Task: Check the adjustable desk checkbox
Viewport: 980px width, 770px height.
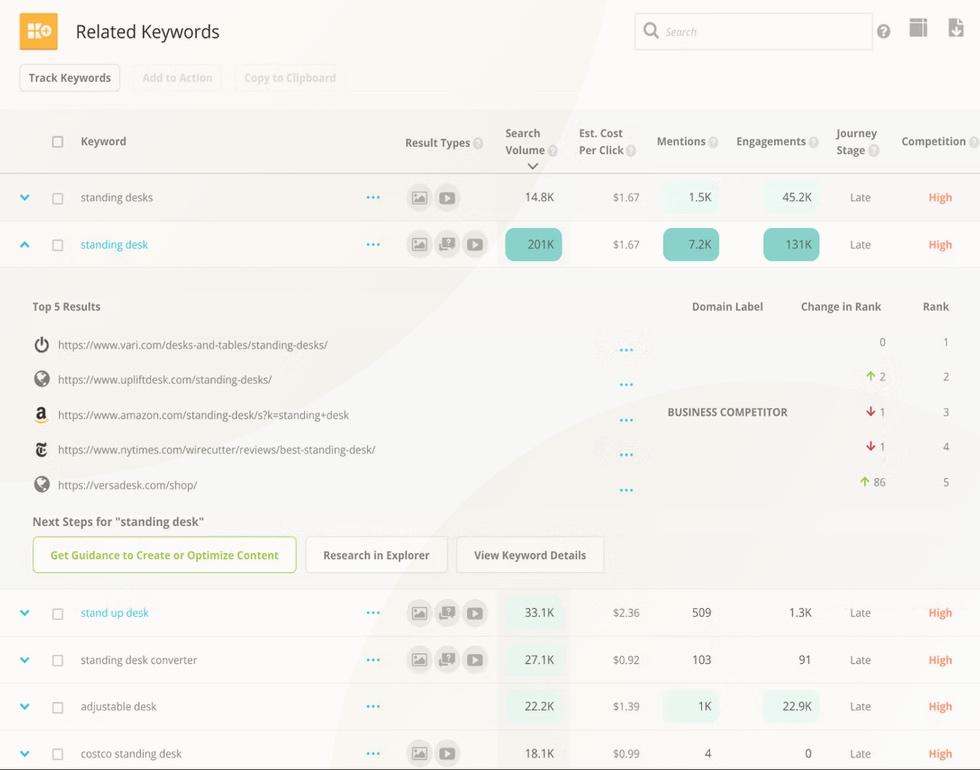Action: (58, 708)
